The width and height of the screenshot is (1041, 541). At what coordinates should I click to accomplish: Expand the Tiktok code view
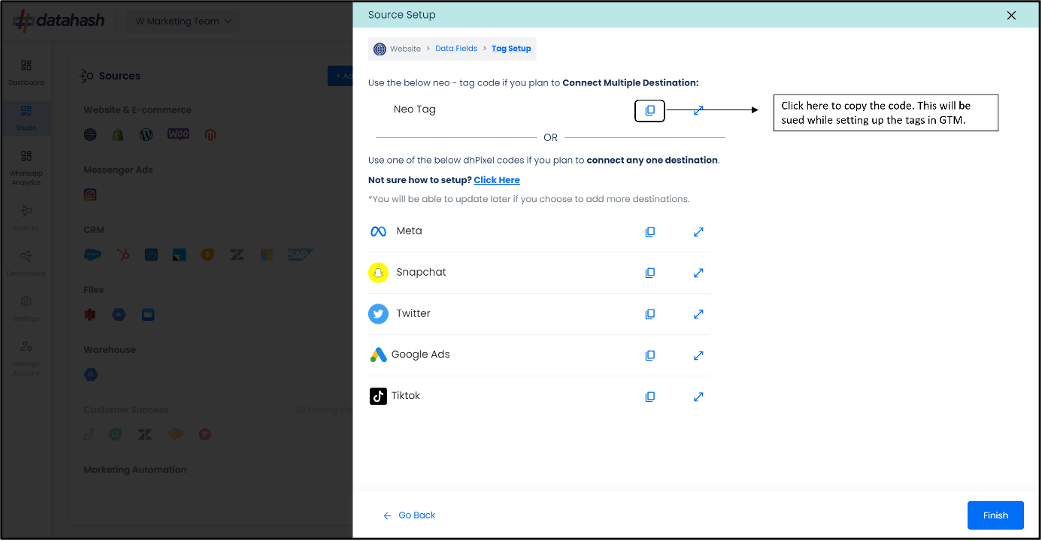[x=698, y=396]
